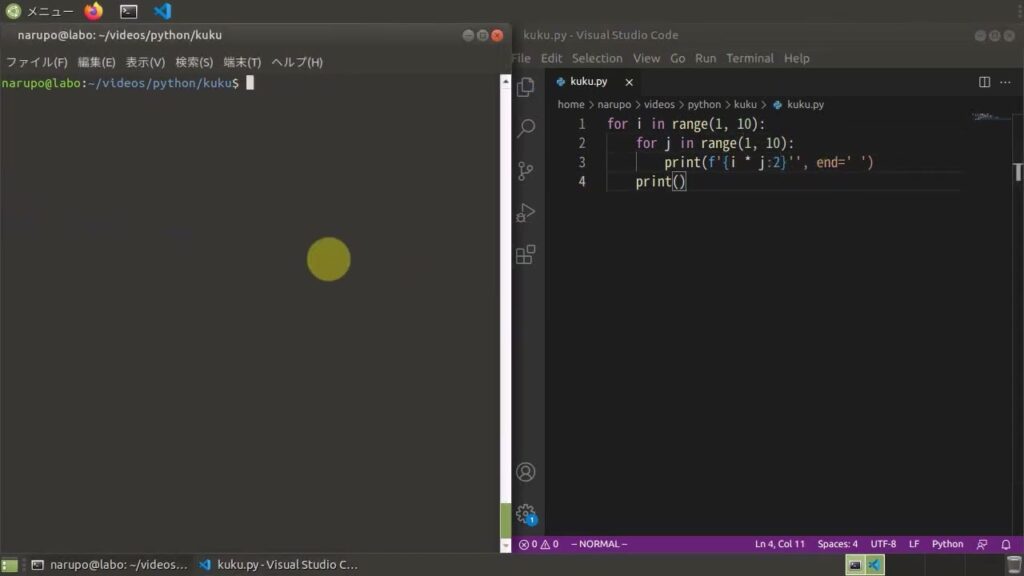The width and height of the screenshot is (1024, 576).
Task: Click the 'videos' breadcrumb folder
Action: pyautogui.click(x=659, y=104)
